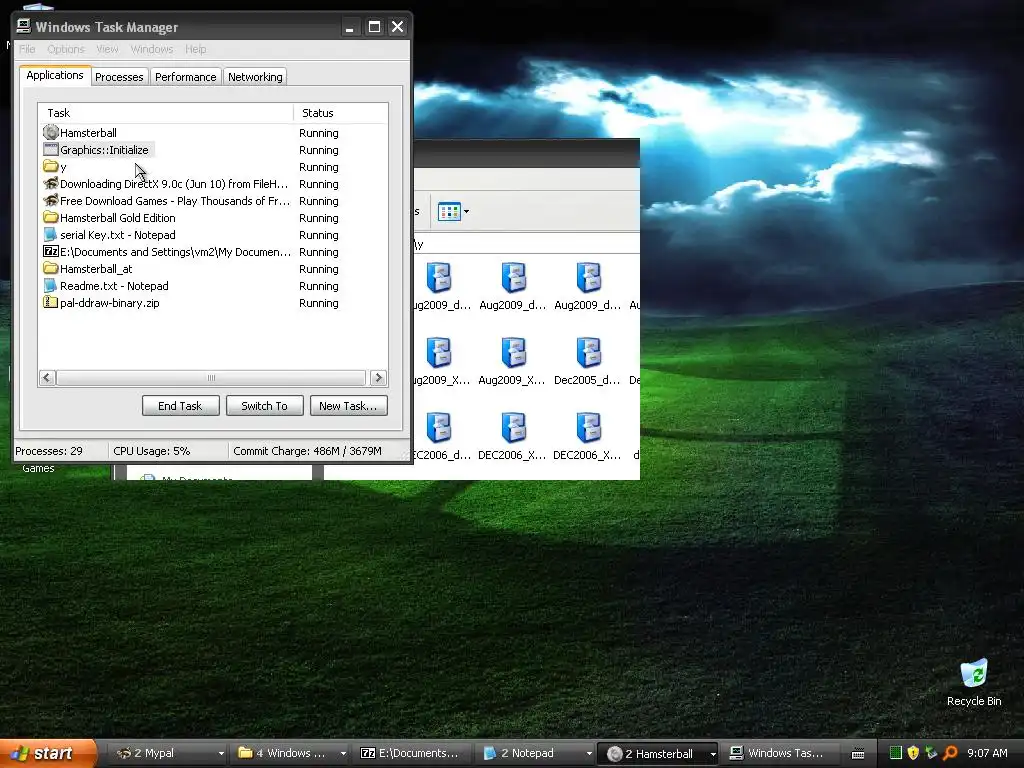Expand the 2 Notepad taskbar group
The width and height of the screenshot is (1024, 768).
(x=589, y=754)
